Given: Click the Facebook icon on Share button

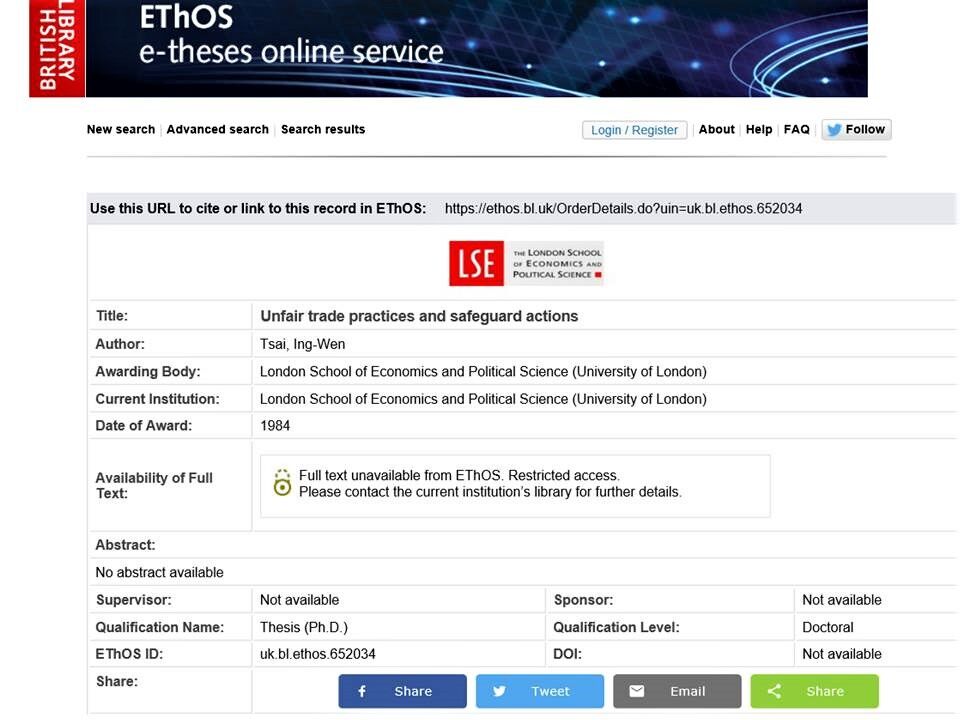Looking at the screenshot, I should 362,691.
